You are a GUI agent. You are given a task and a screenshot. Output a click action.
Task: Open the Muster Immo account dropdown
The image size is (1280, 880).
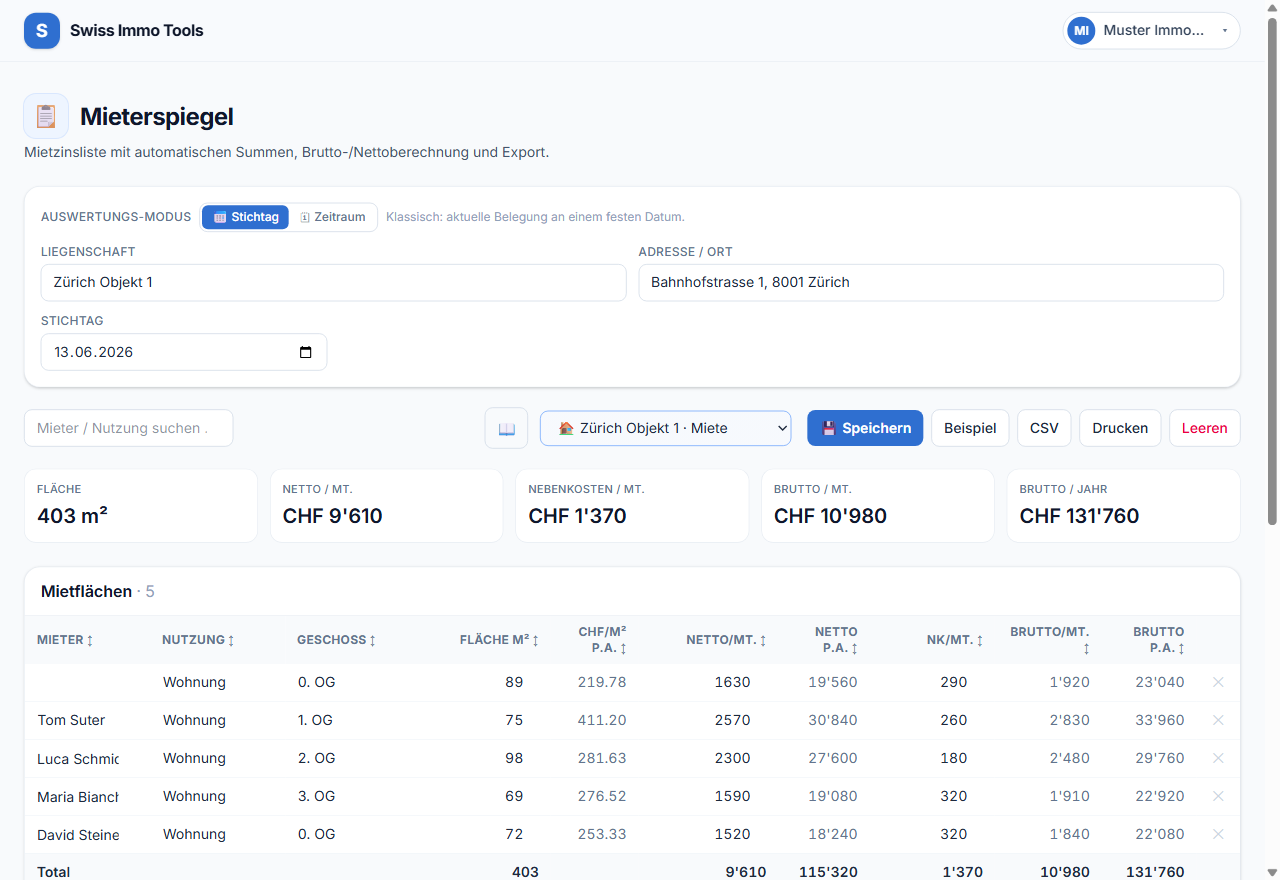pyautogui.click(x=1151, y=31)
